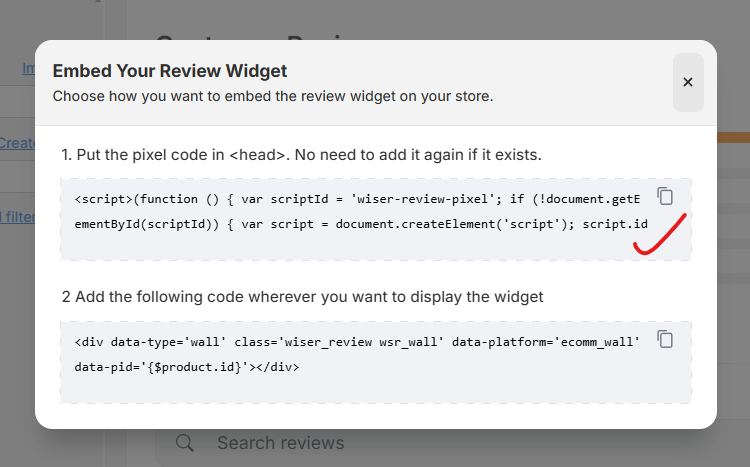Click inside the pixel script code block
Screen dimensions: 750x467
click(x=360, y=210)
